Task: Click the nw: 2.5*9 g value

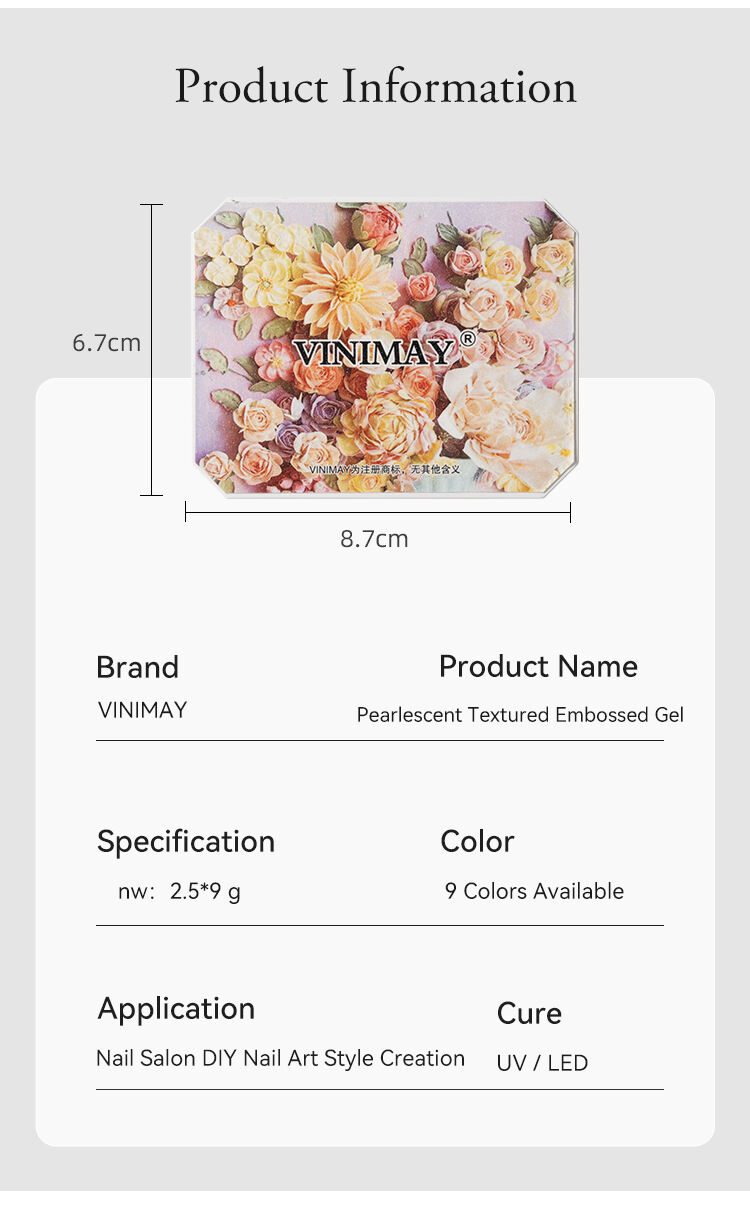Action: [x=179, y=891]
